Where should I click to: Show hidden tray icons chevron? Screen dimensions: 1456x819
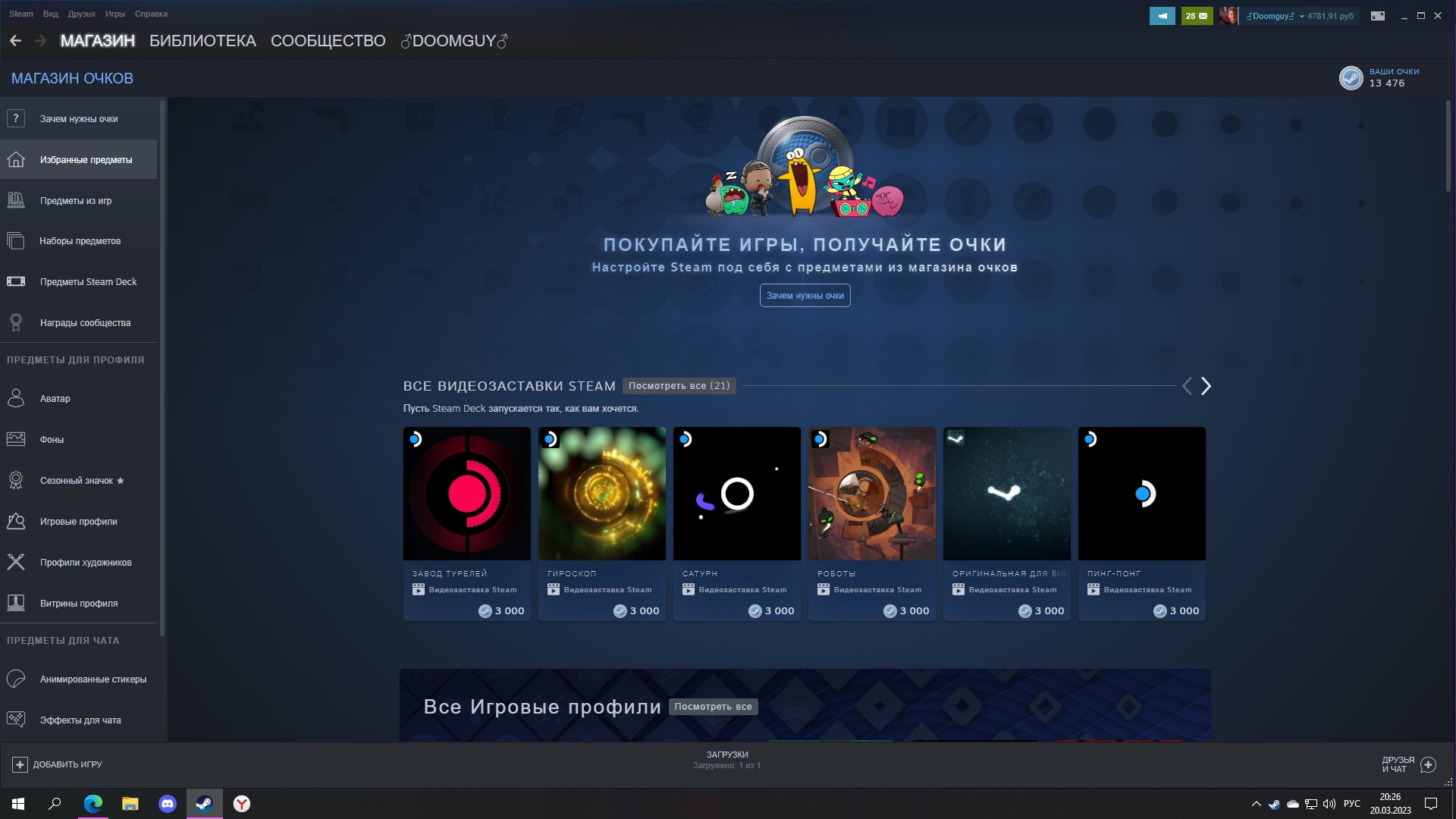[1256, 804]
